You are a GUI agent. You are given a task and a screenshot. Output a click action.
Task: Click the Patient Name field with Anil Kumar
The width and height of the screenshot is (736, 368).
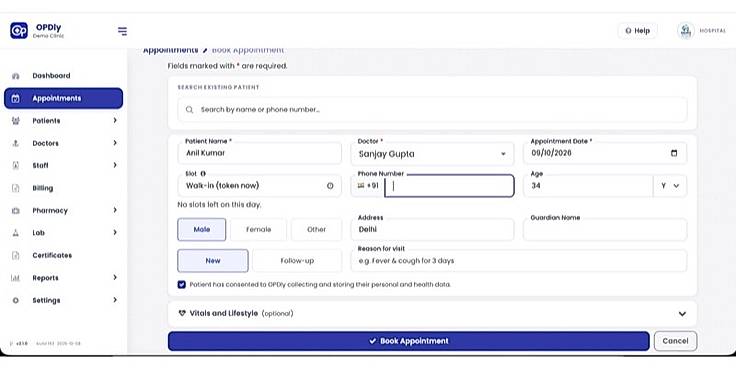click(x=260, y=153)
